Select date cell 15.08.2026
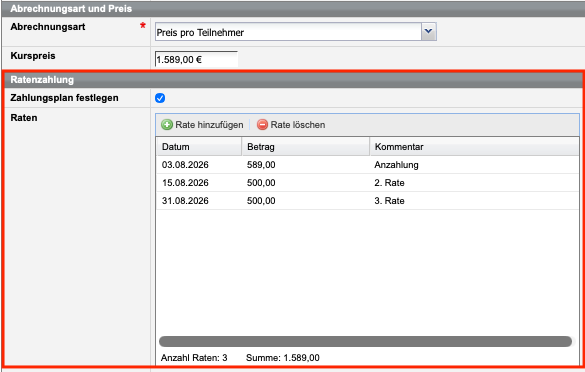This screenshot has height=372, width=585. 185,183
